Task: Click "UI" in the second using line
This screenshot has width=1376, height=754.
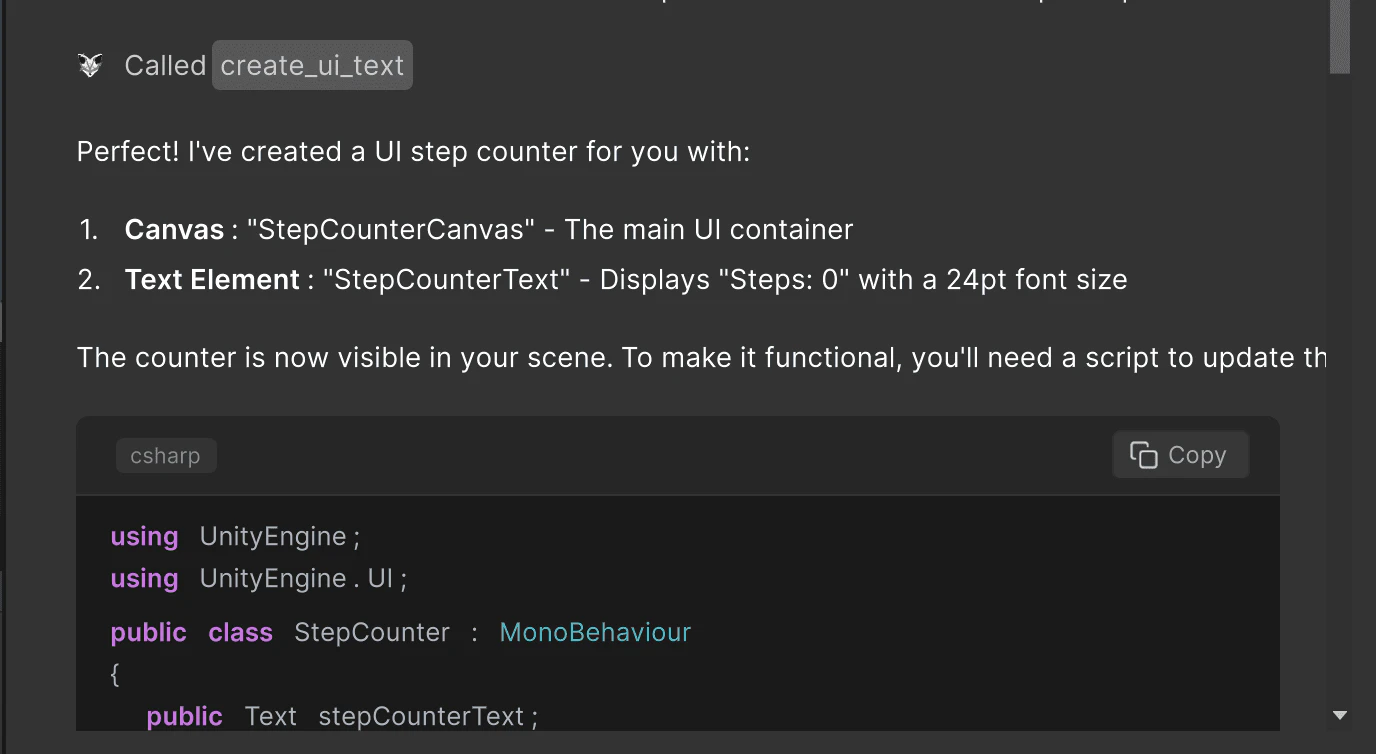Action: [x=380, y=579]
